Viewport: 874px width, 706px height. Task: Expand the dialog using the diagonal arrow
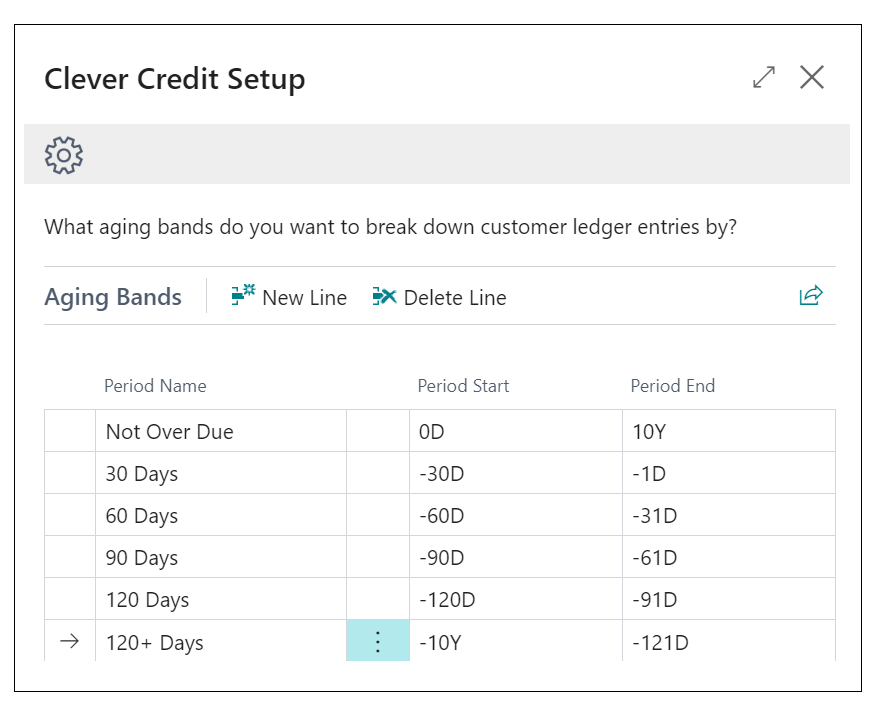(764, 76)
